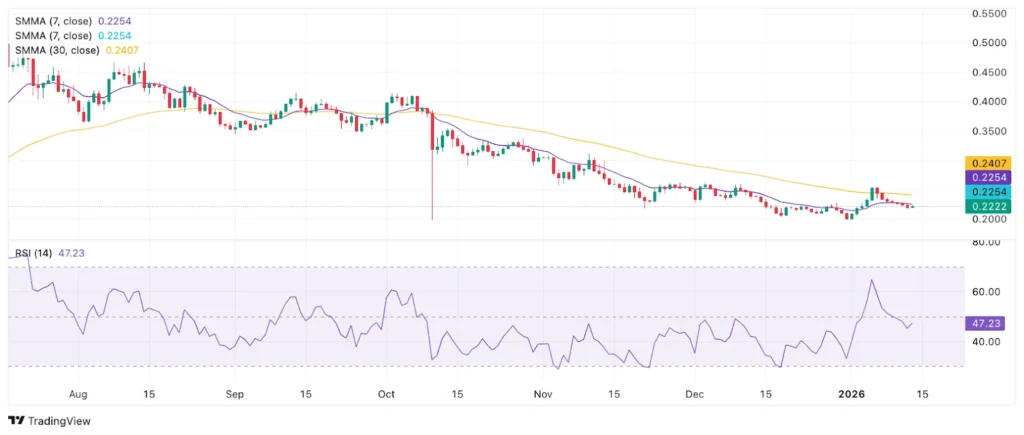Click the green 0.2222 current price label
The image size is (1024, 435).
tap(987, 206)
